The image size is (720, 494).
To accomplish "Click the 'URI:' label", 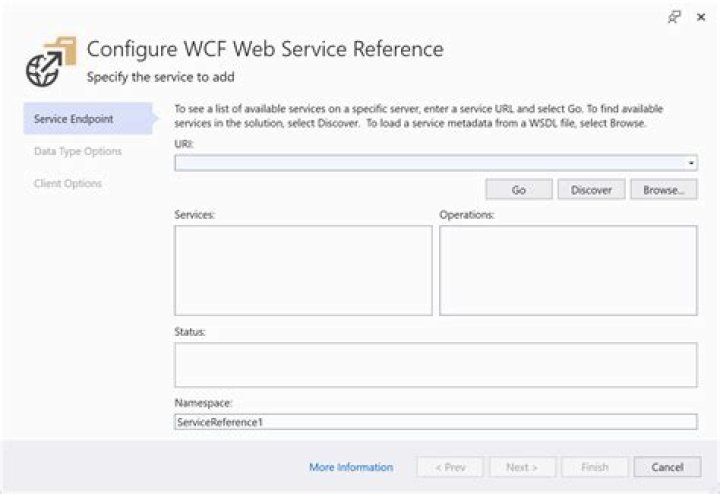I will tap(184, 144).
